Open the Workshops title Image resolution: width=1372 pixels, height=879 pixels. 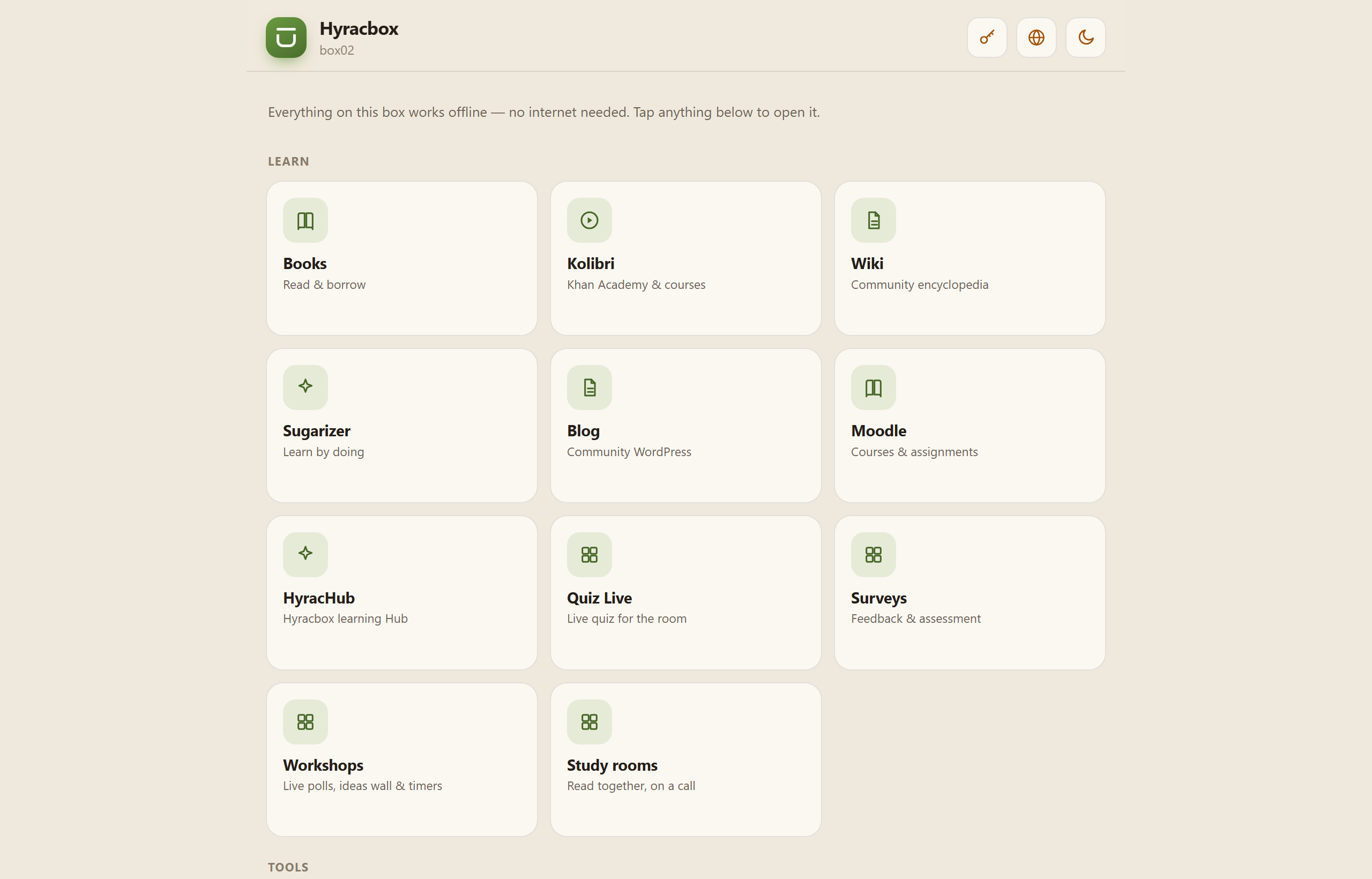323,765
